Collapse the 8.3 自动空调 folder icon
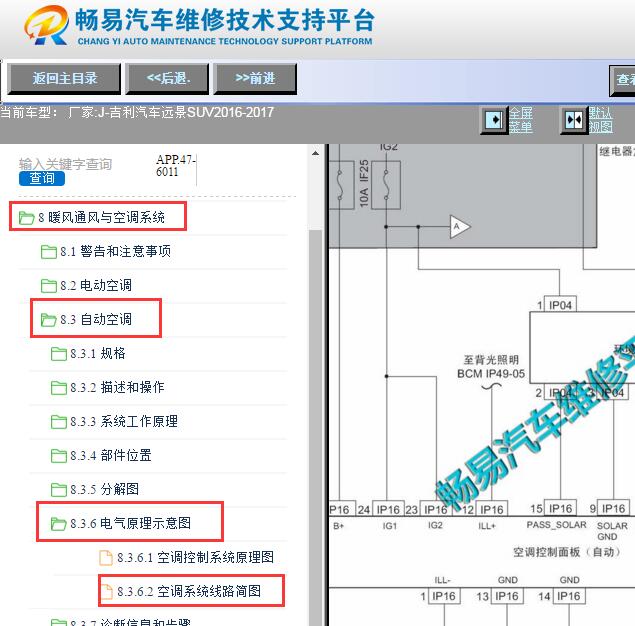 pyautogui.click(x=49, y=320)
